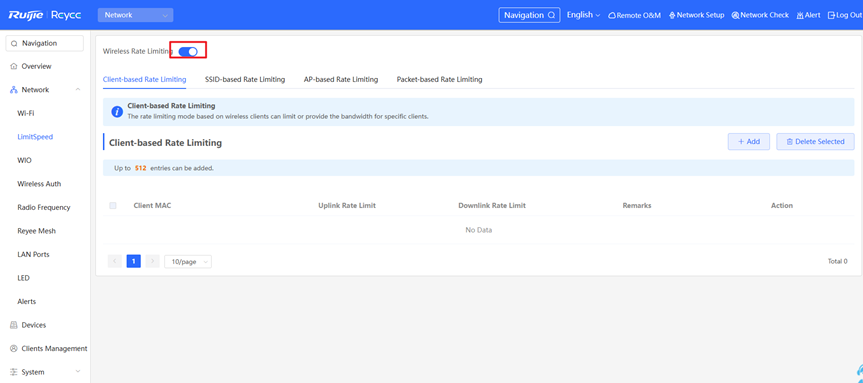Image resolution: width=863 pixels, height=383 pixels.
Task: Go to previous page arrow in pagination
Action: (x=114, y=261)
